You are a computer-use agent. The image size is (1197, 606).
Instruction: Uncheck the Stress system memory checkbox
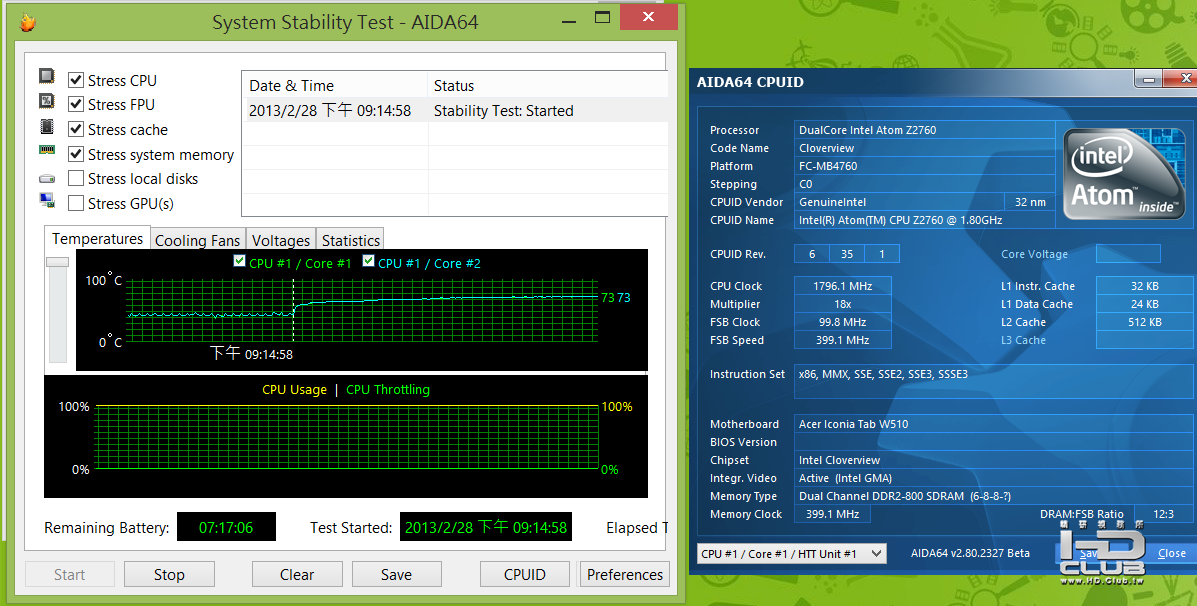pyautogui.click(x=76, y=154)
